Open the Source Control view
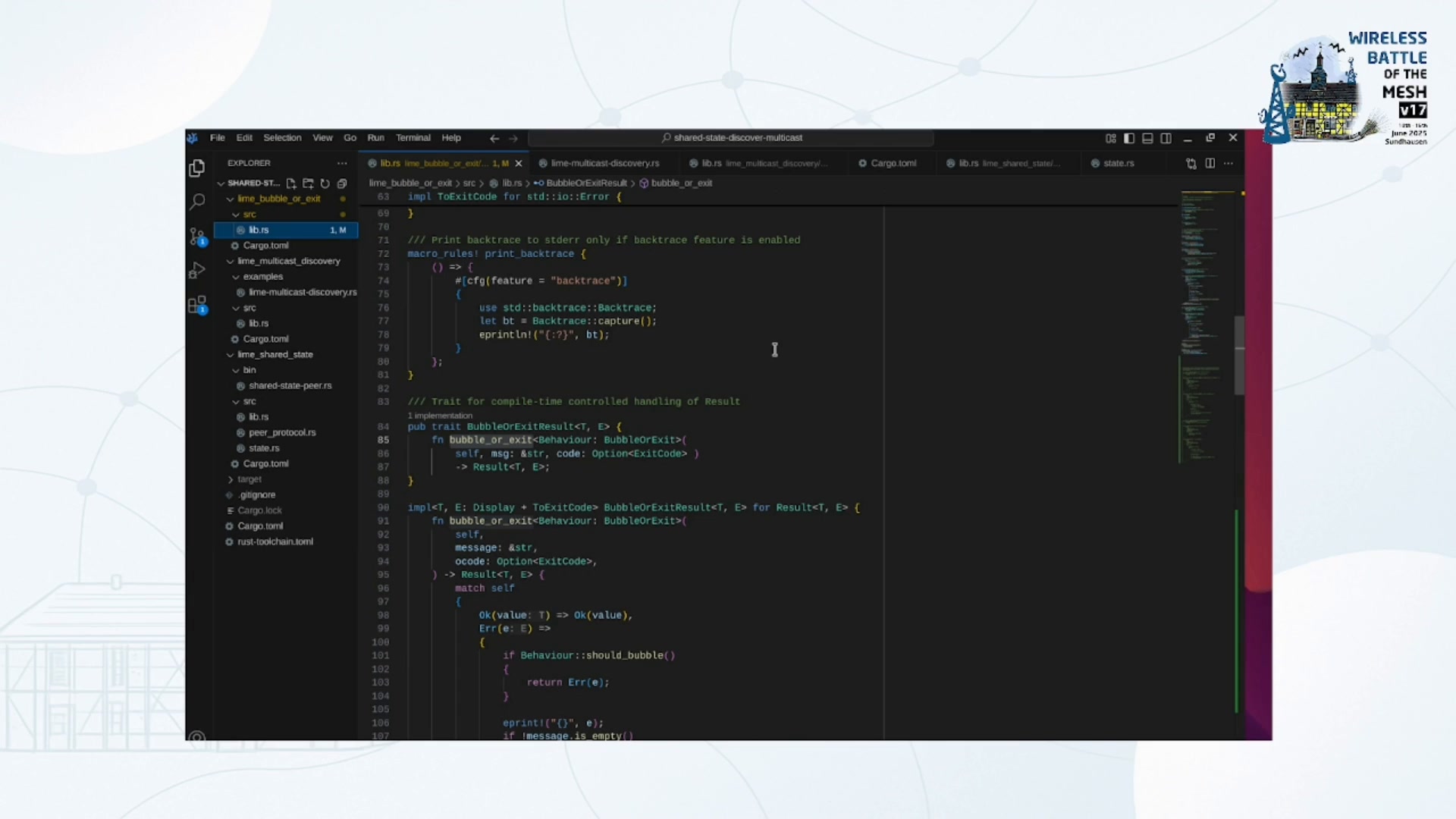 click(x=197, y=237)
